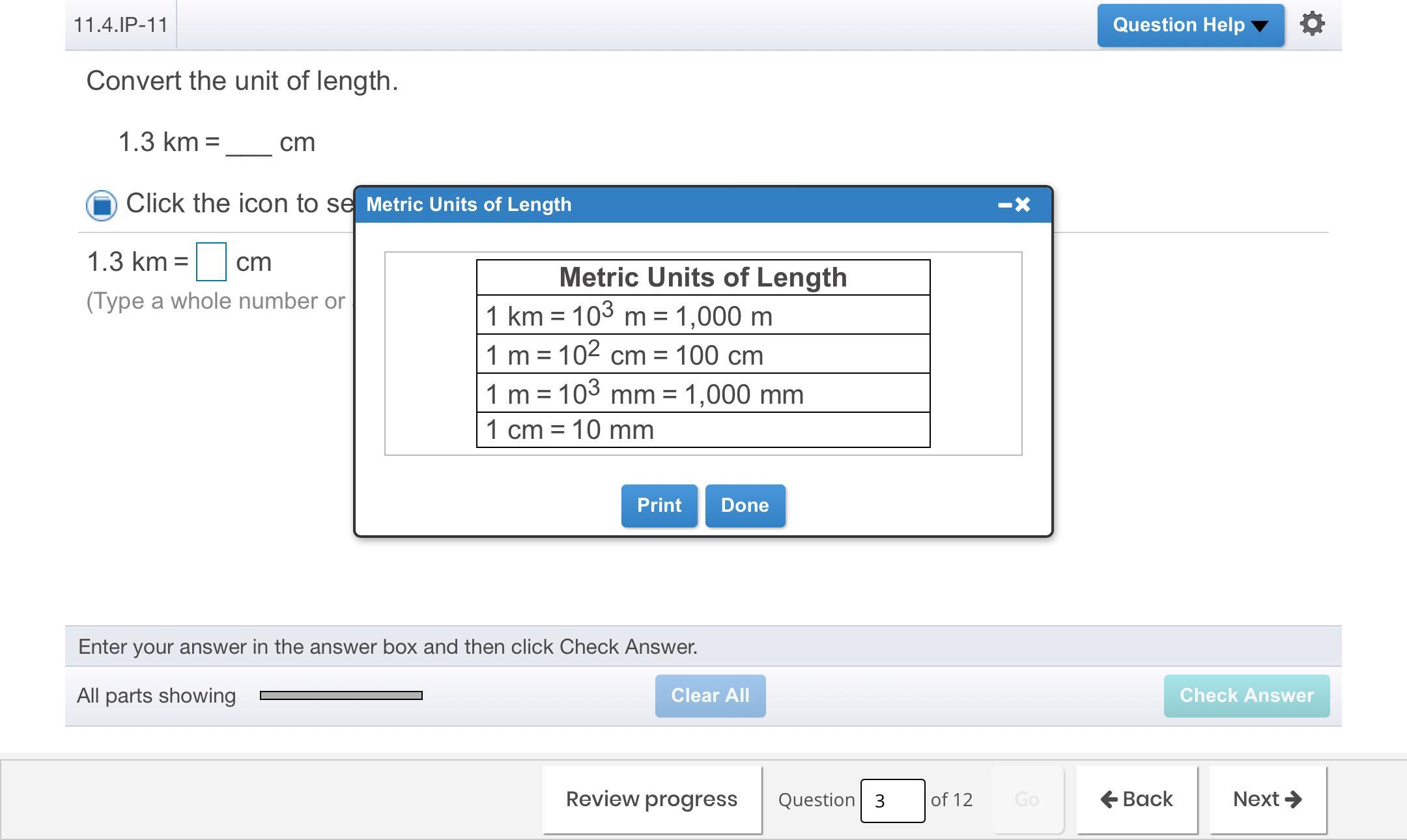Click the 1 cm = 10 mm table row
Image resolution: width=1407 pixels, height=840 pixels.
(703, 430)
